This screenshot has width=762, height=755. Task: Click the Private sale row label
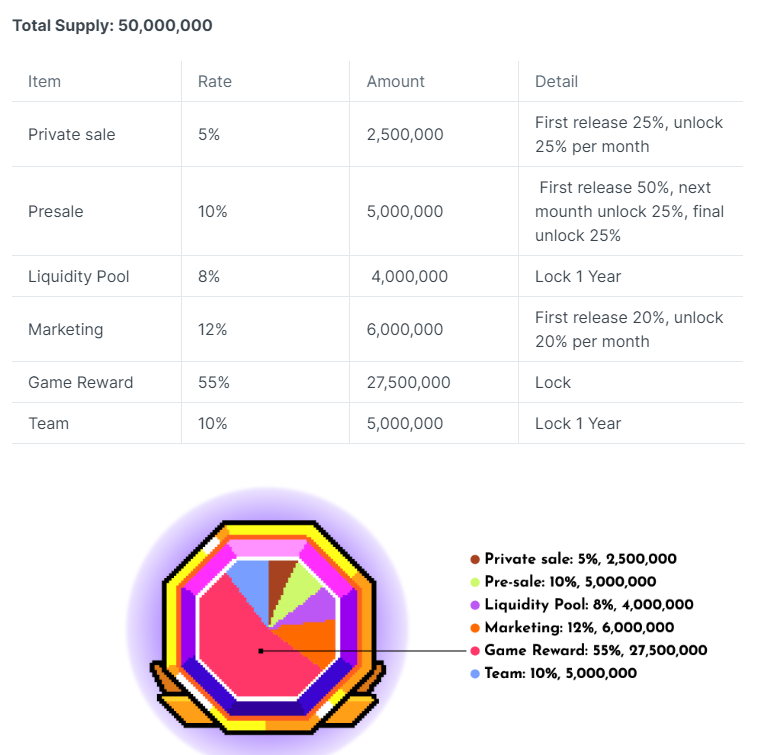point(71,135)
